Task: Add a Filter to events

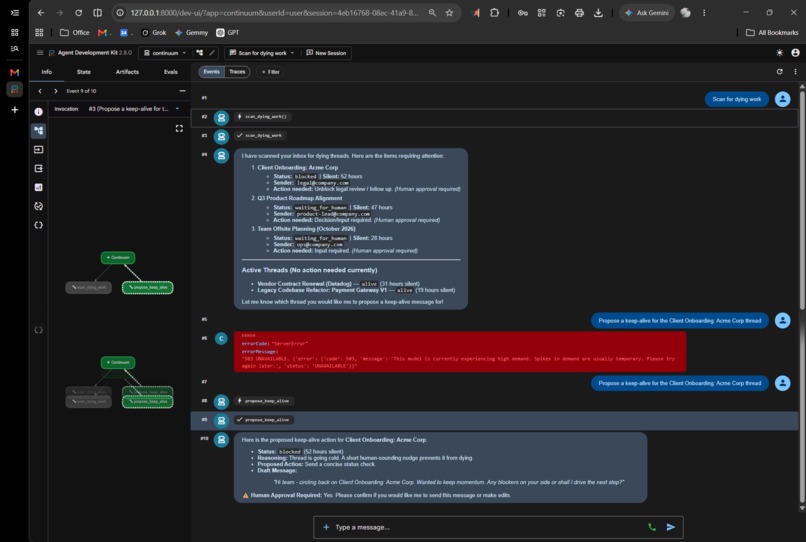Action: (x=270, y=72)
